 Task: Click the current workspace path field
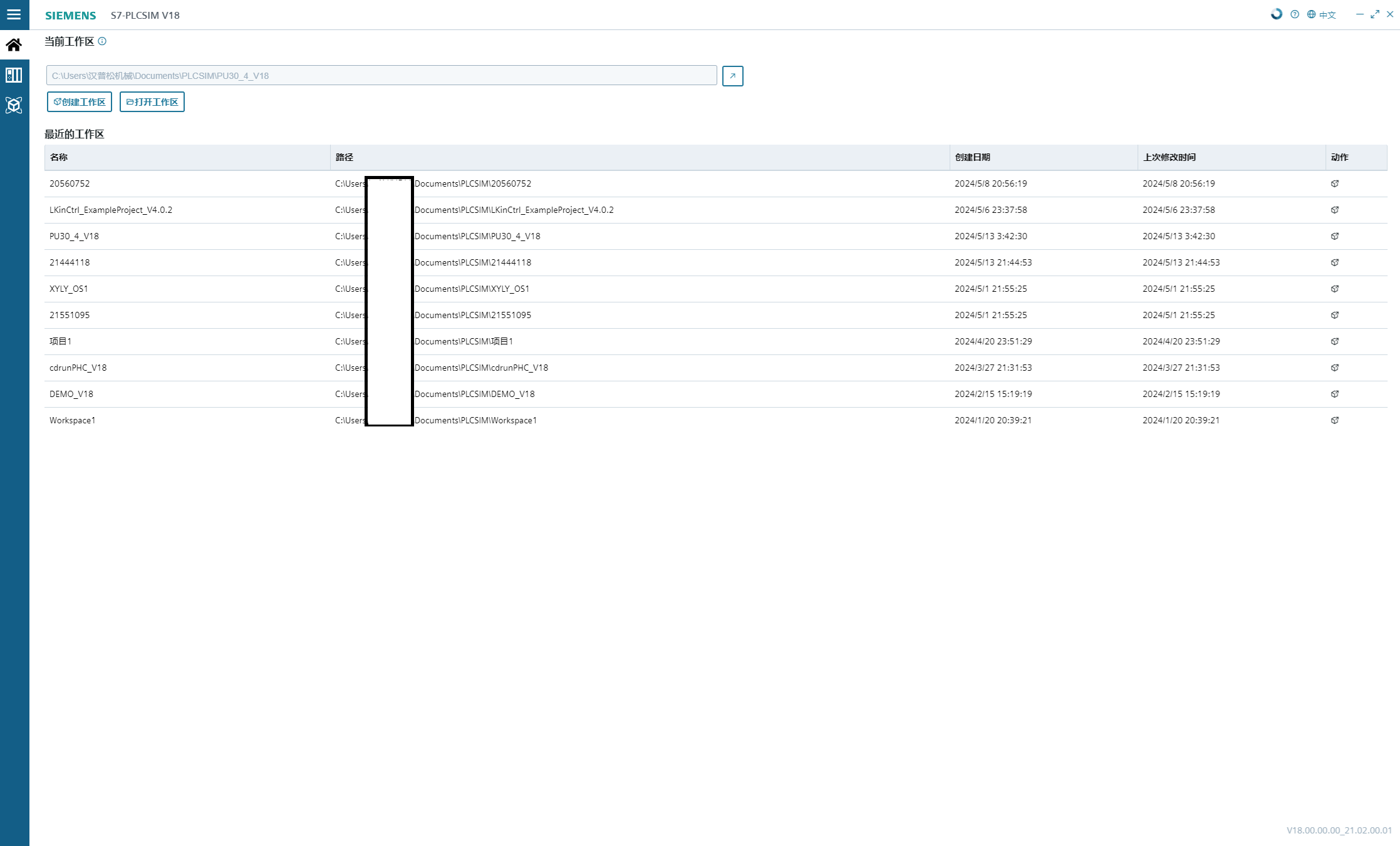[x=381, y=76]
